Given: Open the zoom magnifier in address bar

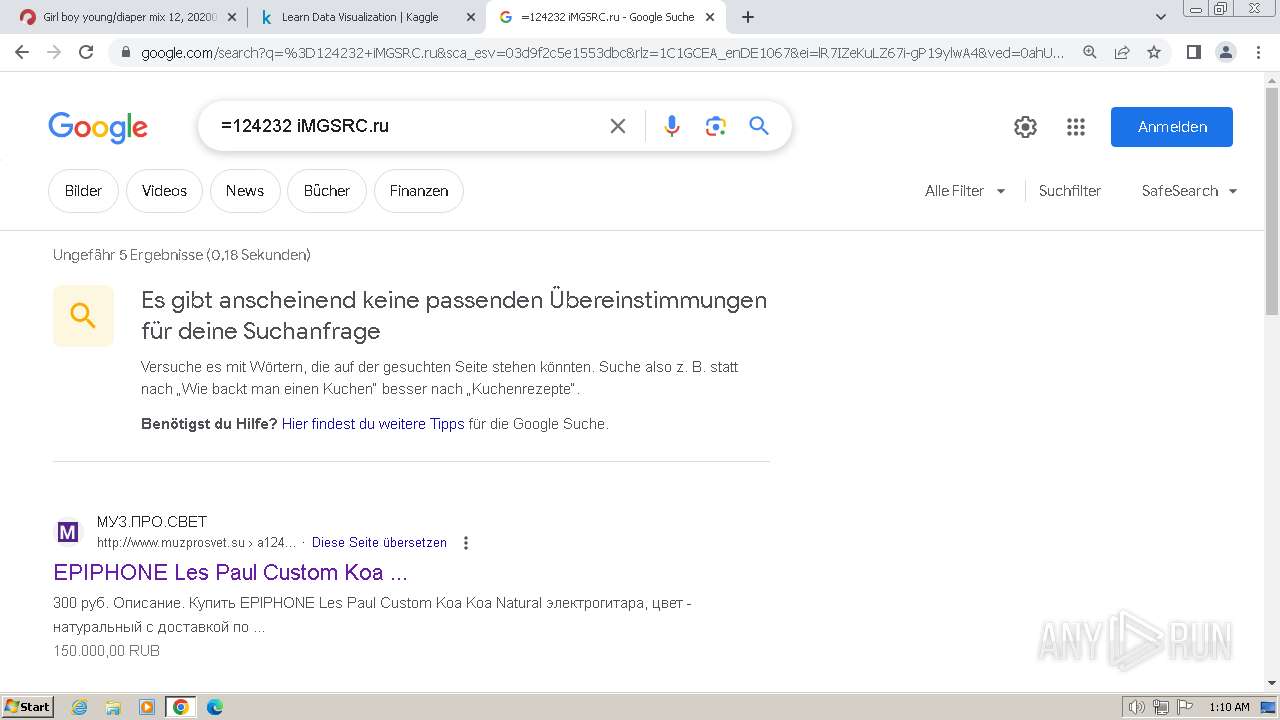Looking at the screenshot, I should pyautogui.click(x=1090, y=53).
